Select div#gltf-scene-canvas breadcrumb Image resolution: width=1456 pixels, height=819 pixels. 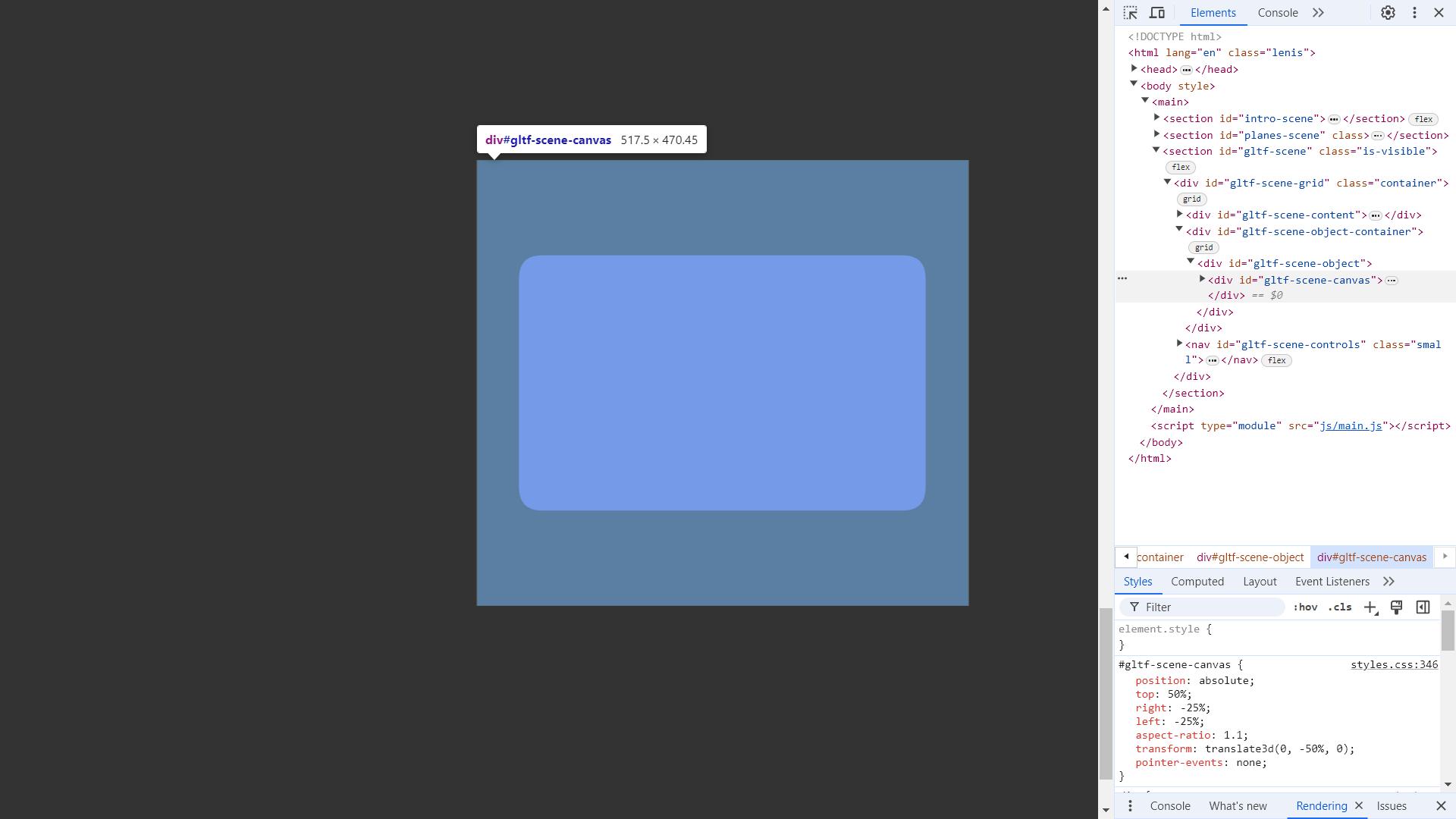[x=1372, y=557]
